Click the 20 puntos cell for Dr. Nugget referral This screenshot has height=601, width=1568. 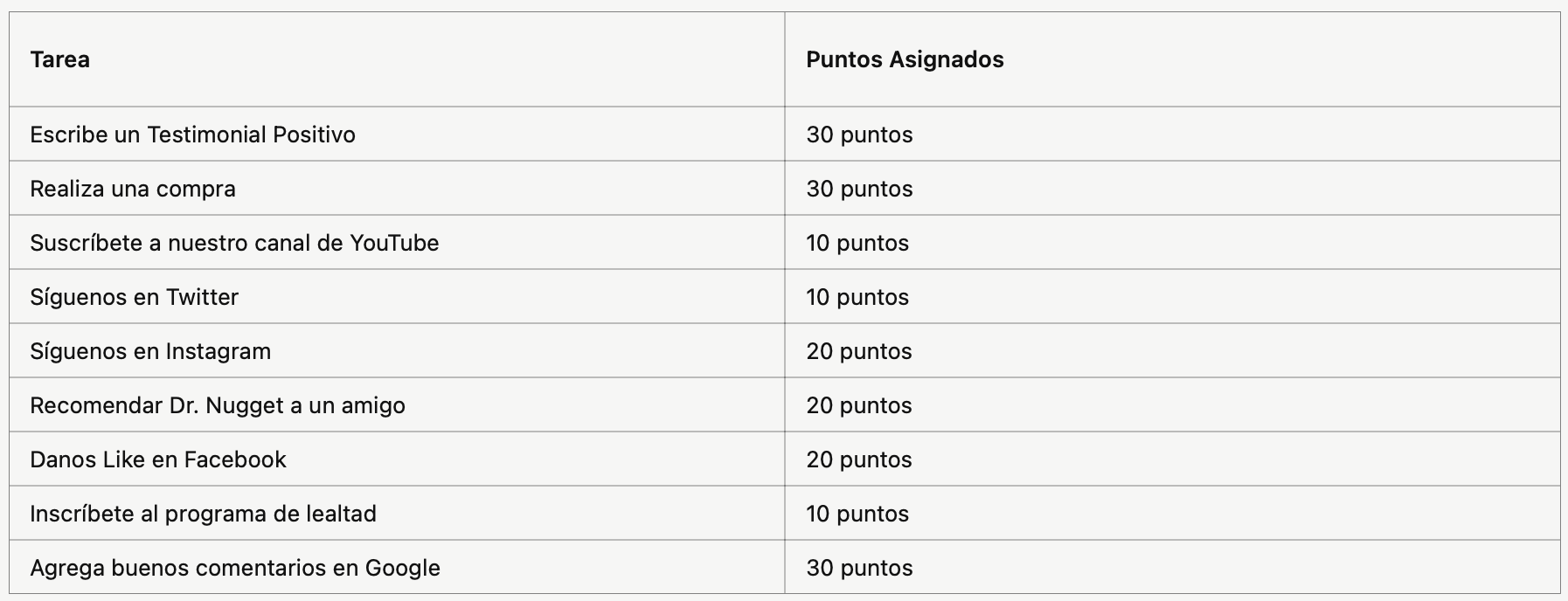(x=1172, y=404)
